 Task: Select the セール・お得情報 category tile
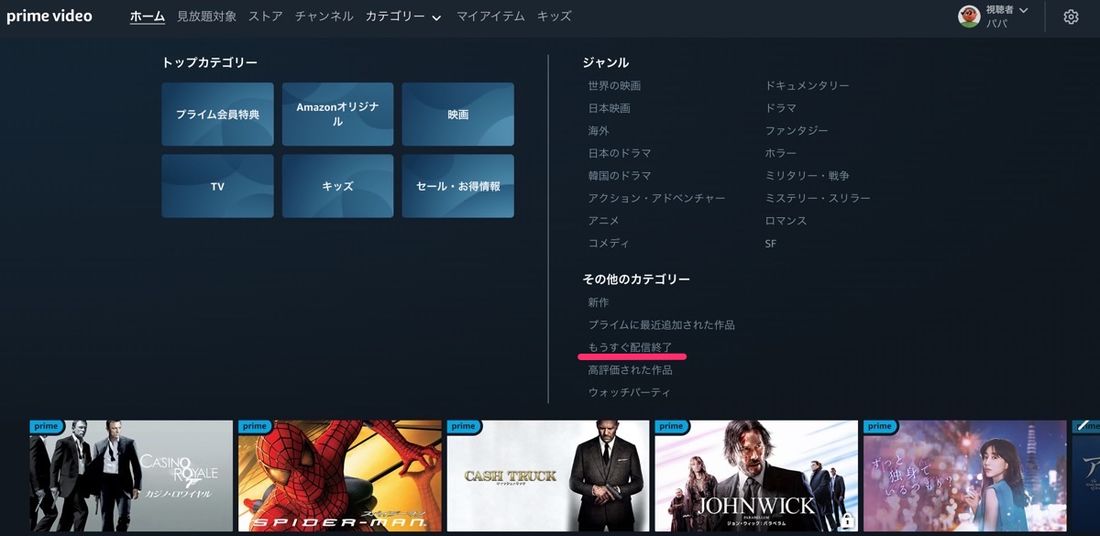pos(458,186)
